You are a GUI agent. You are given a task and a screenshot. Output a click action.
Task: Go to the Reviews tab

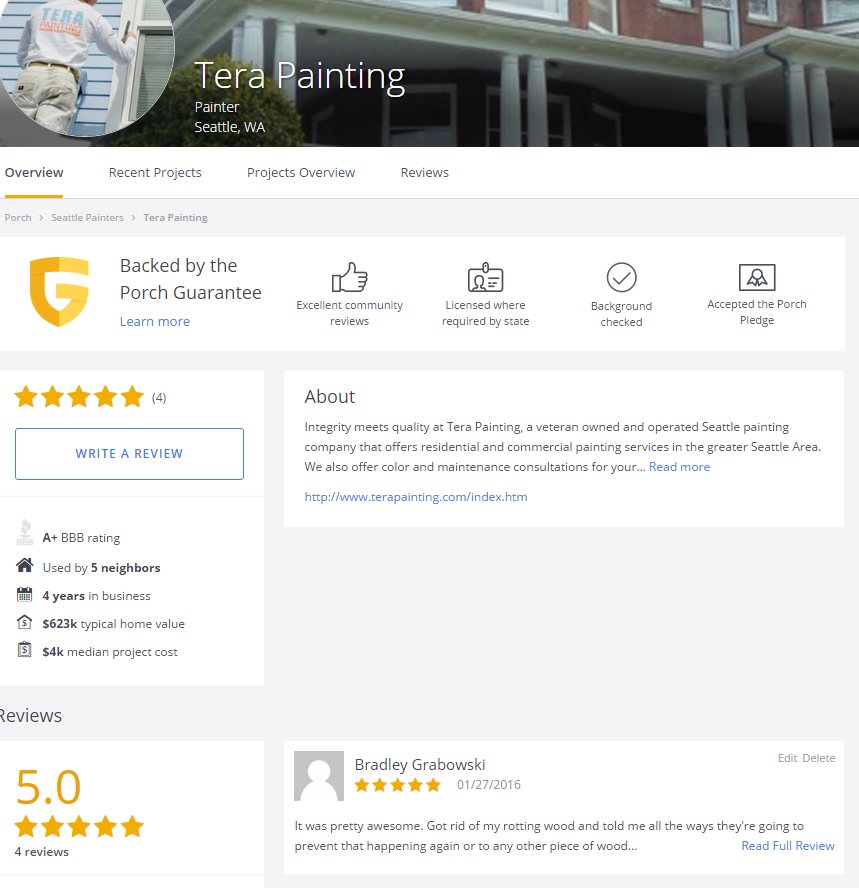pos(425,173)
